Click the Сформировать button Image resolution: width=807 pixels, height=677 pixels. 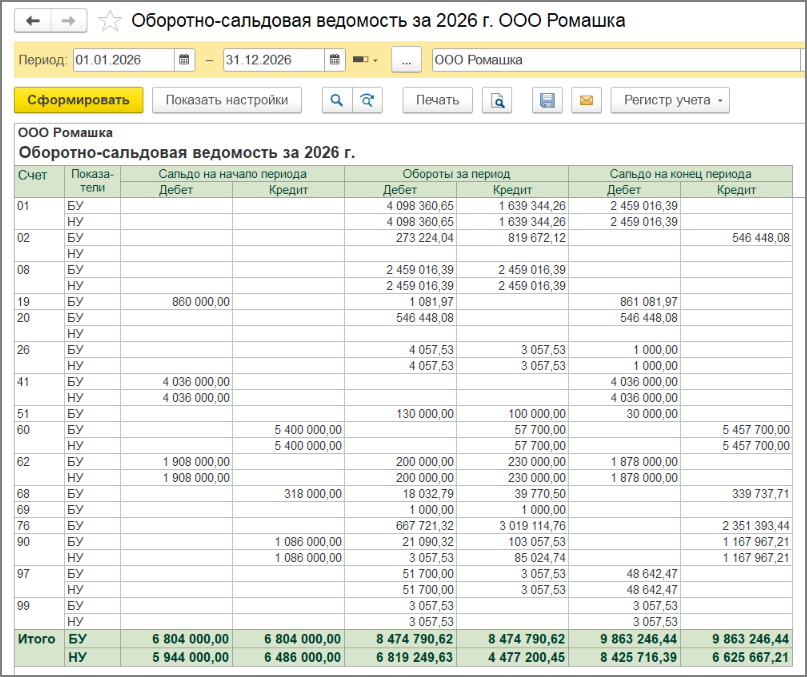tap(78, 100)
